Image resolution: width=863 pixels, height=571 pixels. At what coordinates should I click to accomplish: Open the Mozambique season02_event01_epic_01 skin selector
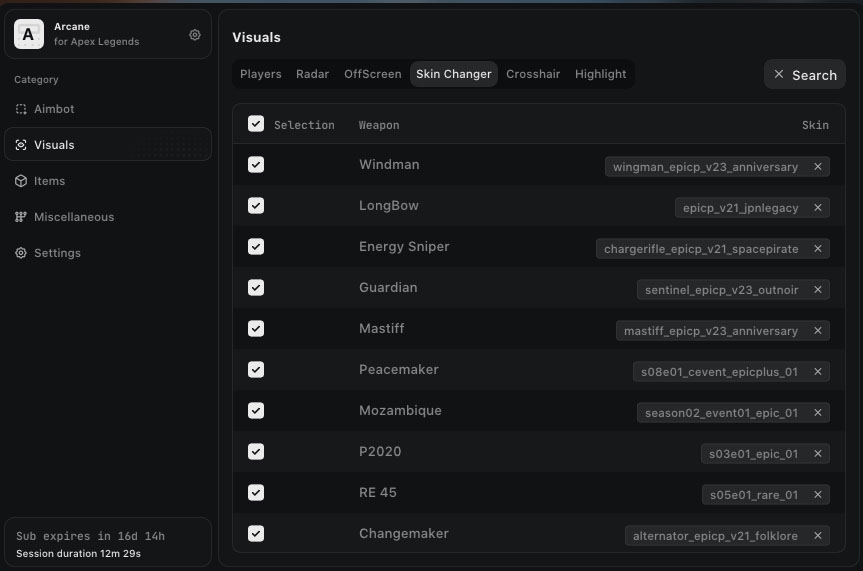[720, 413]
